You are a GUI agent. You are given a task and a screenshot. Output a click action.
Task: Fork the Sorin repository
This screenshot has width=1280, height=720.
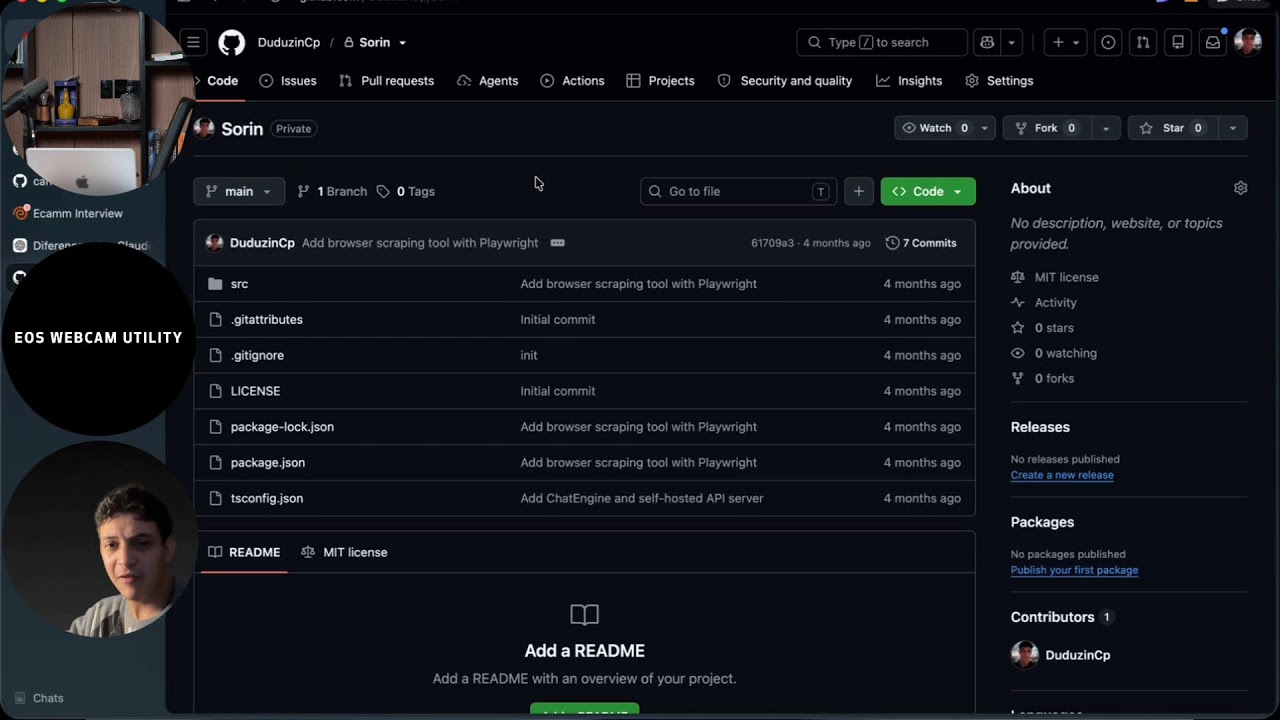(1046, 128)
